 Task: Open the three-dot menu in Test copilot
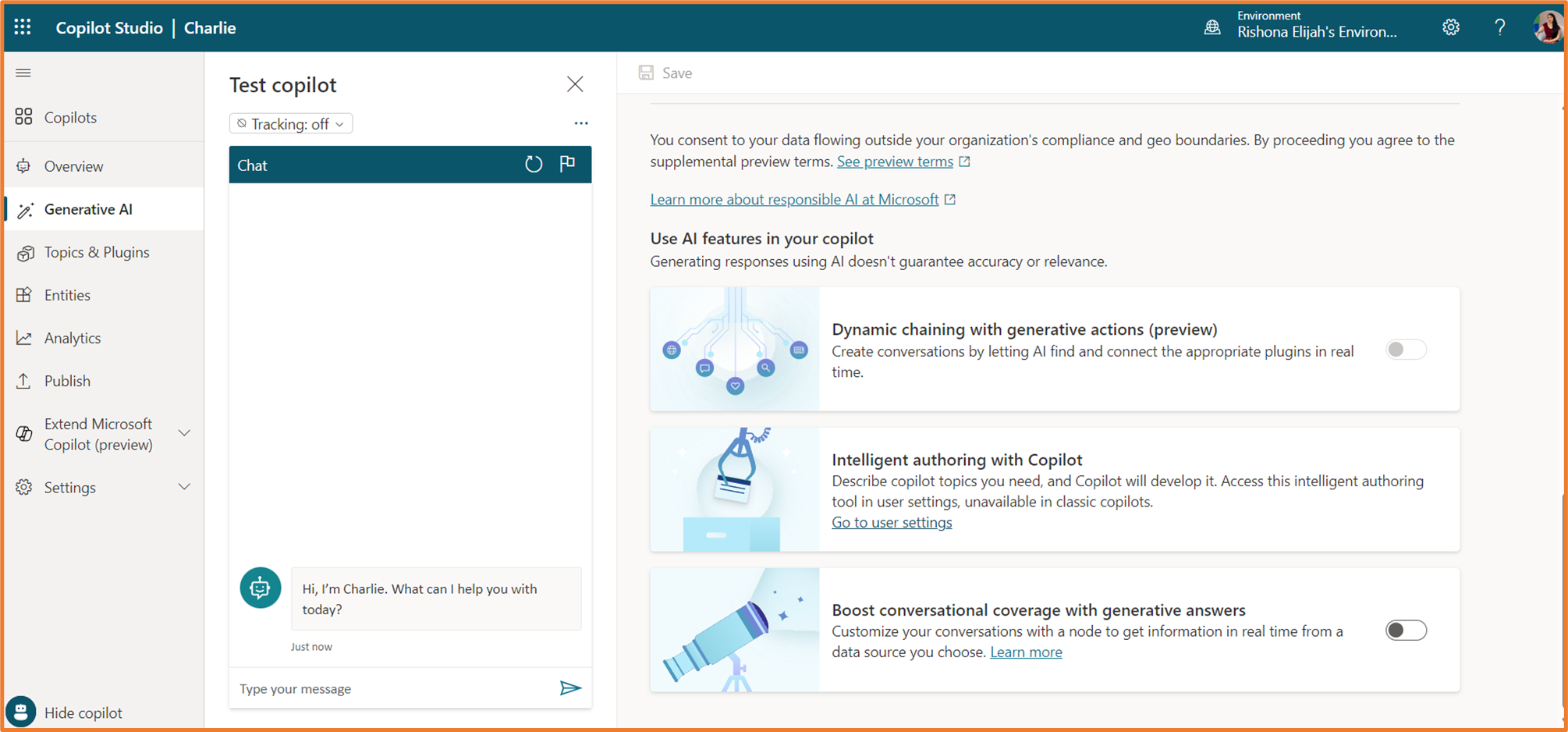(x=581, y=123)
